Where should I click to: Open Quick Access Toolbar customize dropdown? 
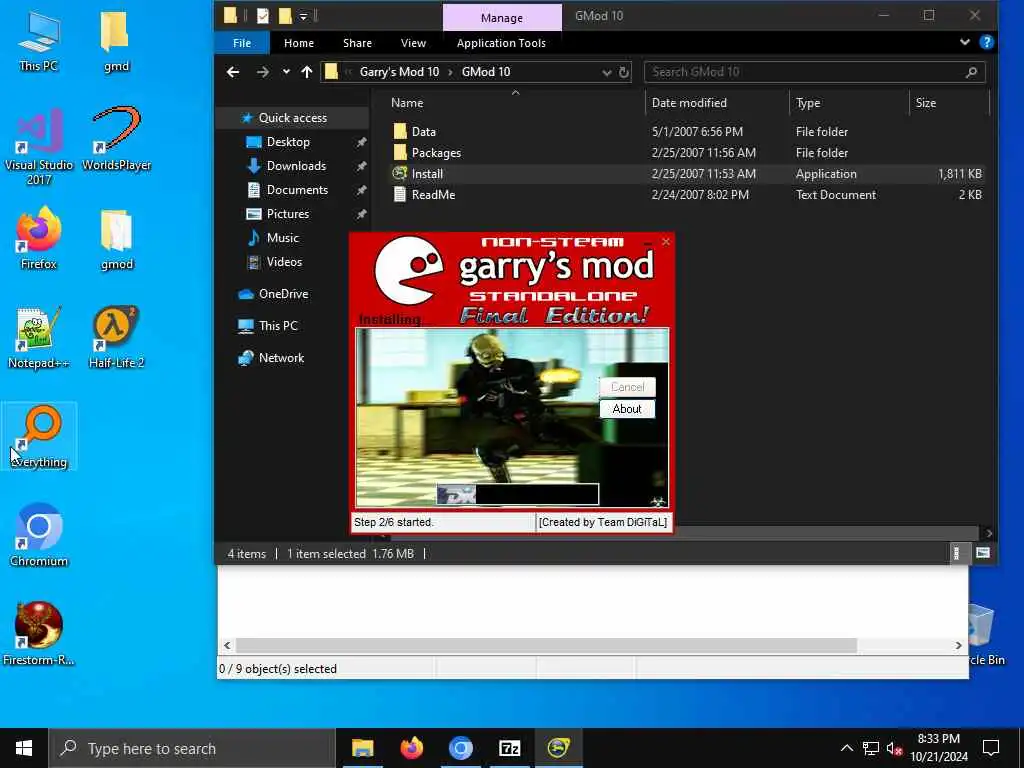pyautogui.click(x=304, y=16)
